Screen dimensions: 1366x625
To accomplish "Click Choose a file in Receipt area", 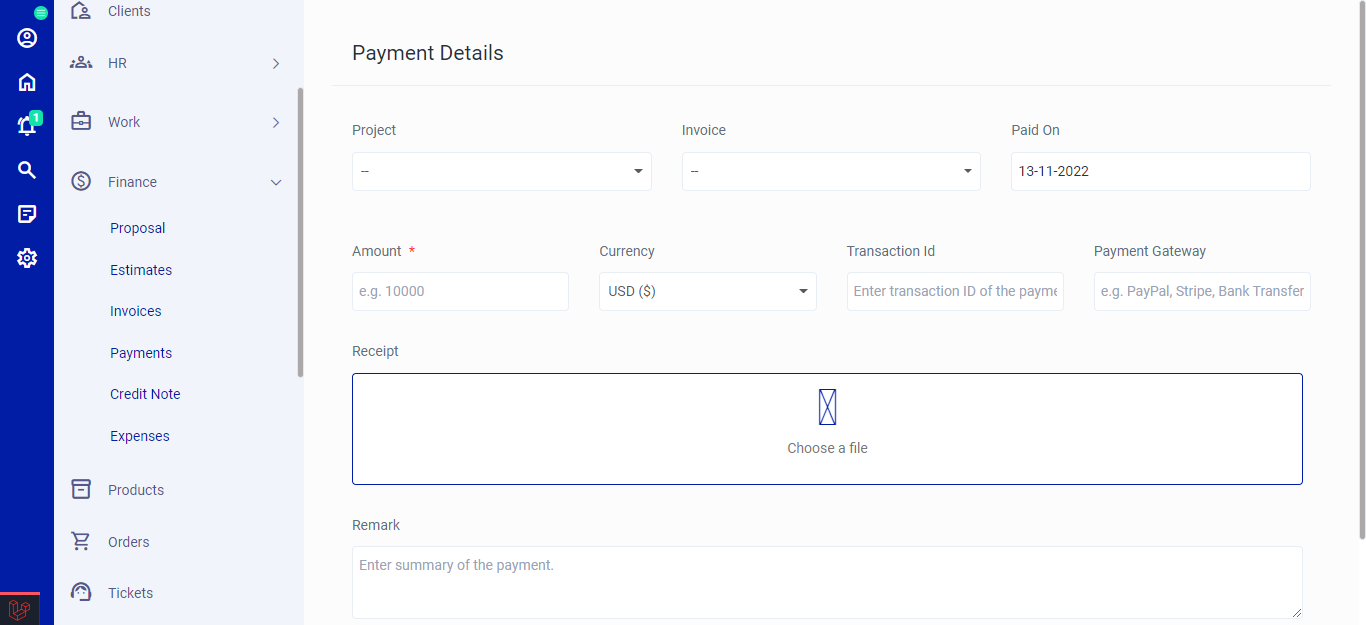I will [827, 428].
